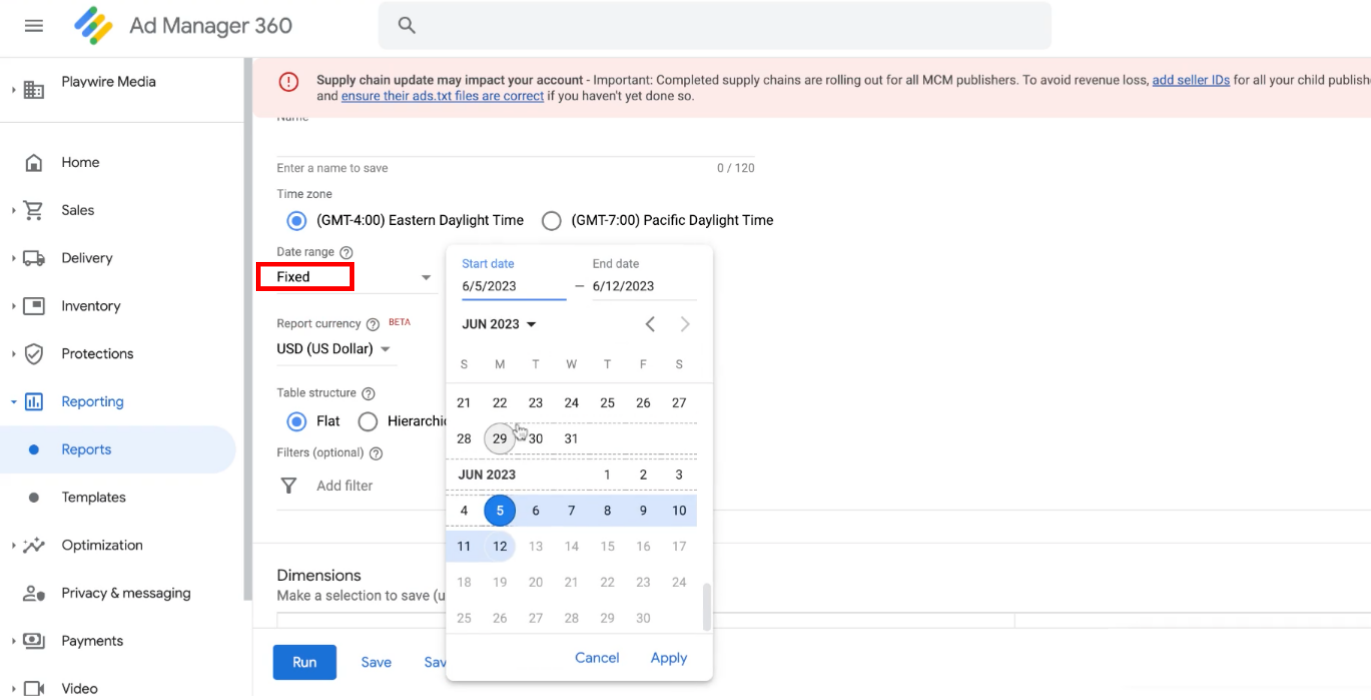Image resolution: width=1371 pixels, height=700 pixels.
Task: Choose the Hierarchical table structure option
Action: 368,421
